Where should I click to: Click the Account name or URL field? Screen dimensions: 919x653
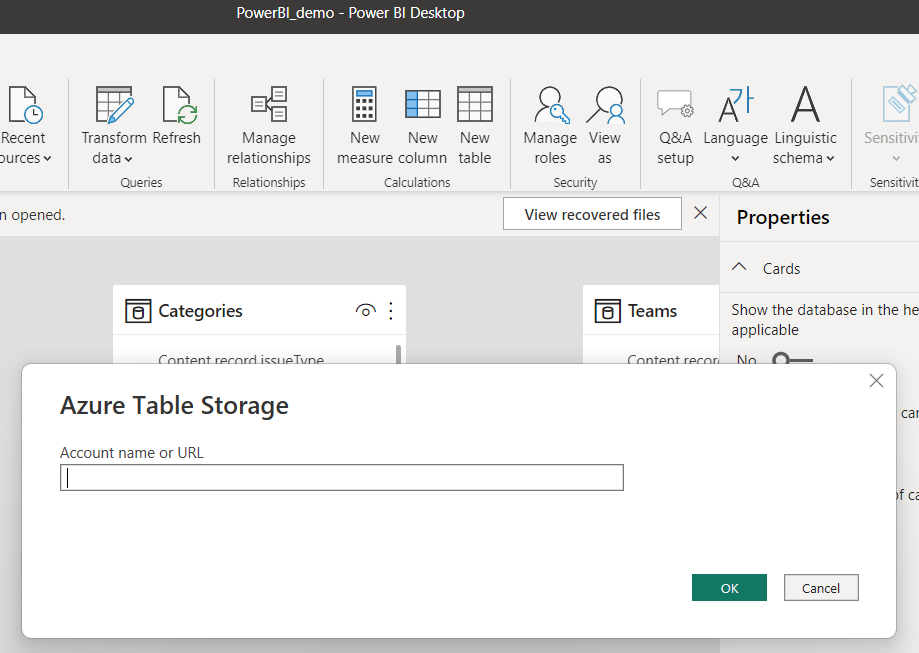point(342,478)
